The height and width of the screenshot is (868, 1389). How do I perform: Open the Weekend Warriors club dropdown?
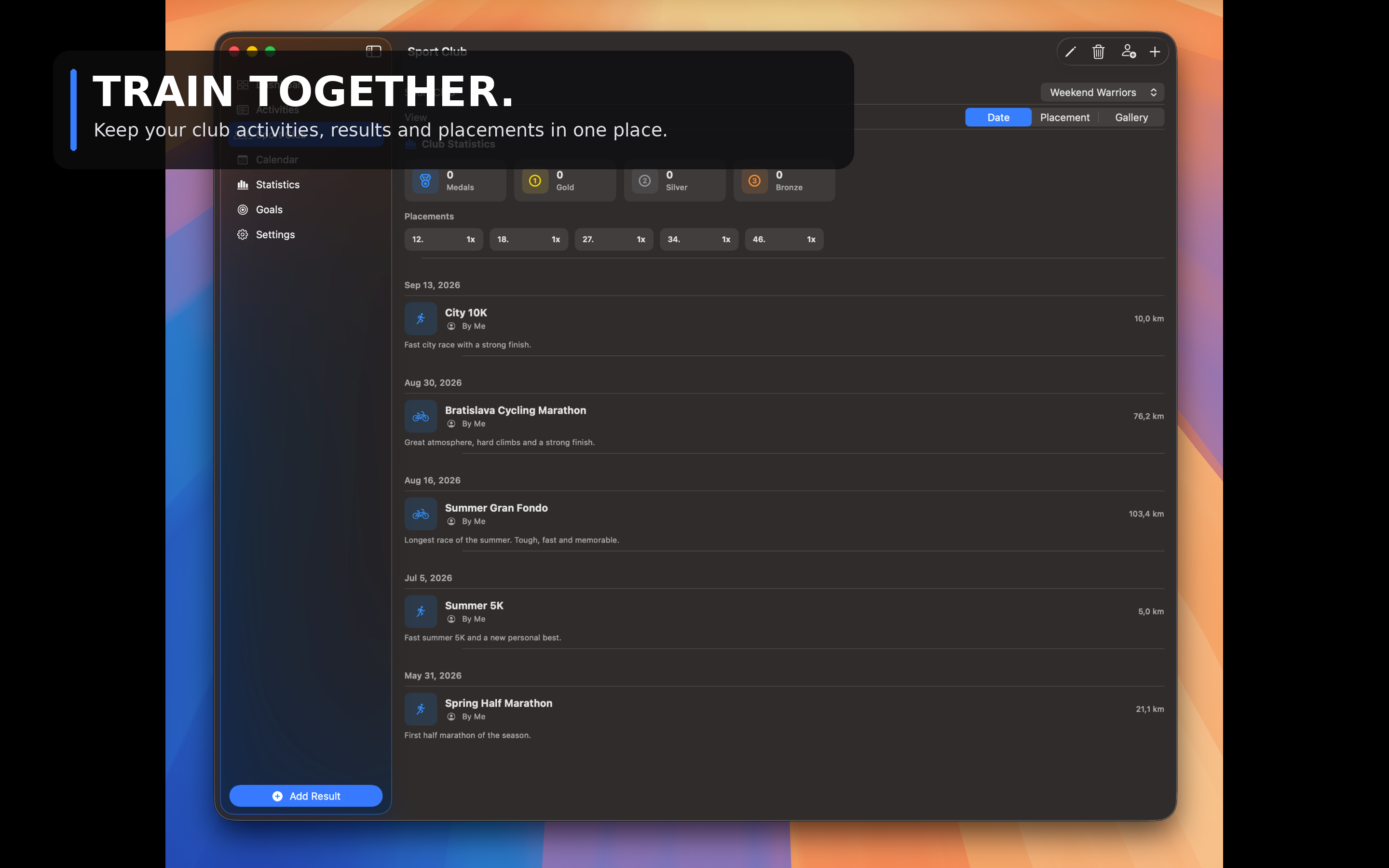[1102, 93]
